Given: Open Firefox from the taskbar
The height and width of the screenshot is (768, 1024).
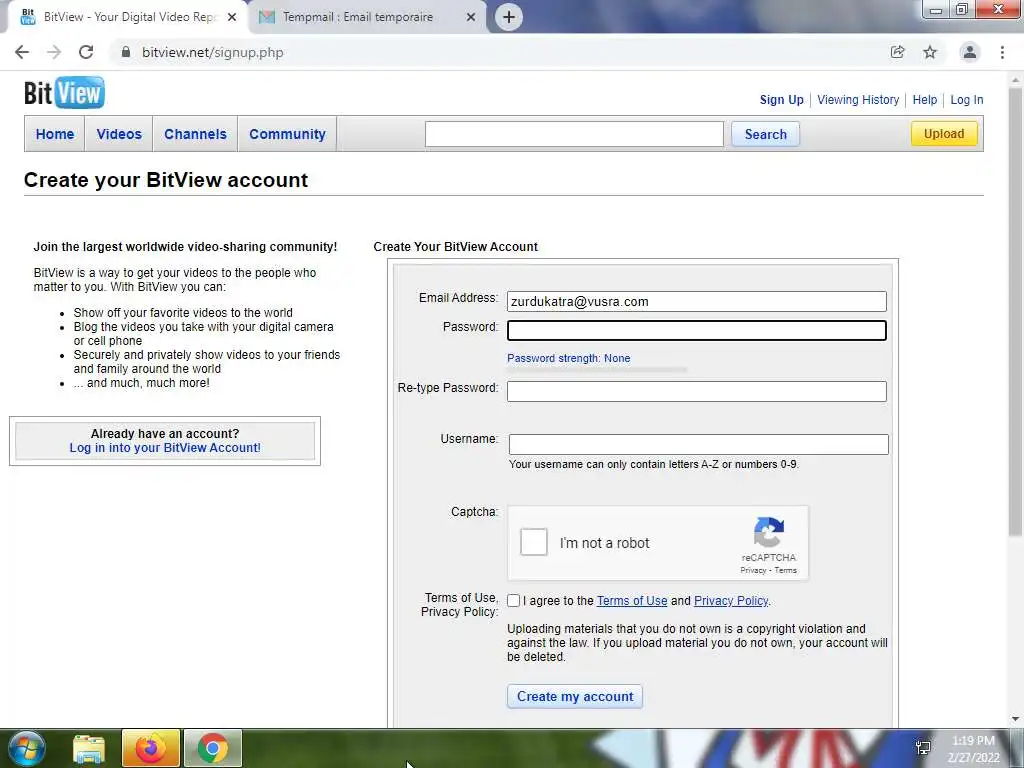Looking at the screenshot, I should coord(150,748).
